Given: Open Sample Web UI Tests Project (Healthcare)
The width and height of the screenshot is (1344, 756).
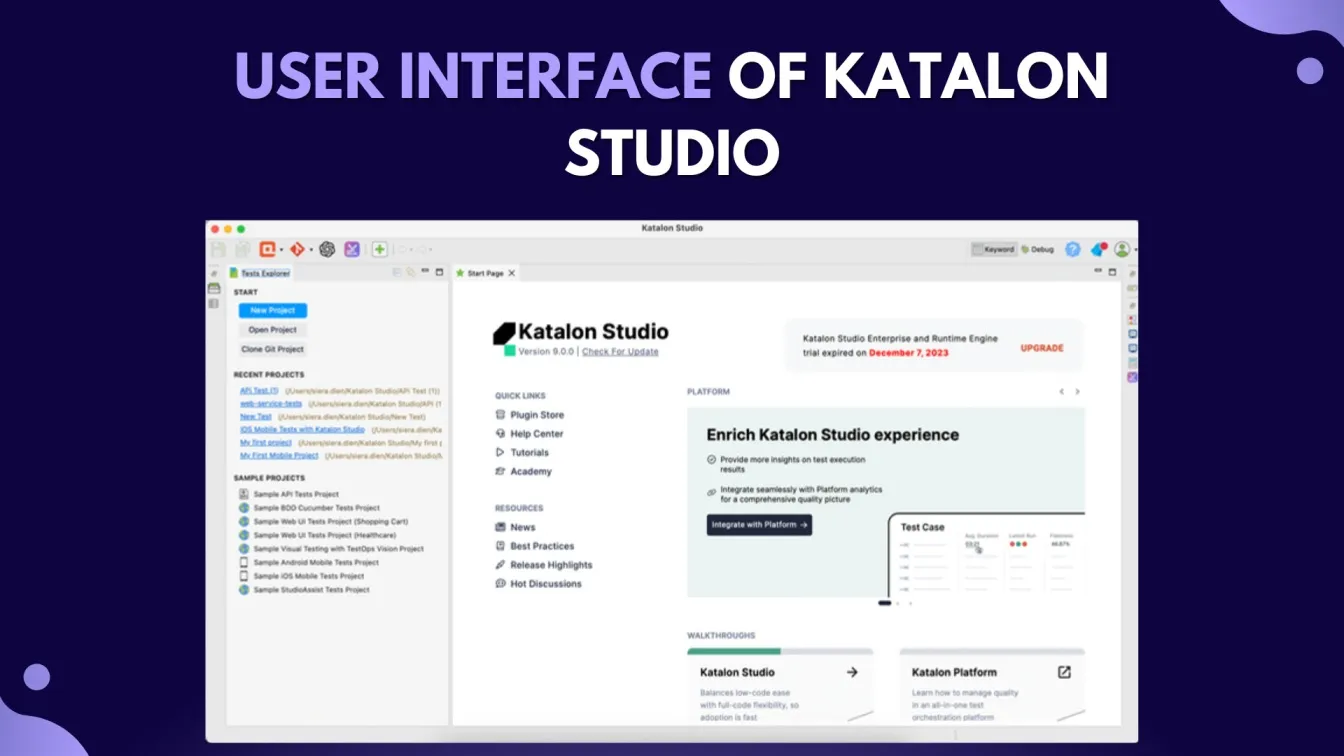Looking at the screenshot, I should 318,535.
